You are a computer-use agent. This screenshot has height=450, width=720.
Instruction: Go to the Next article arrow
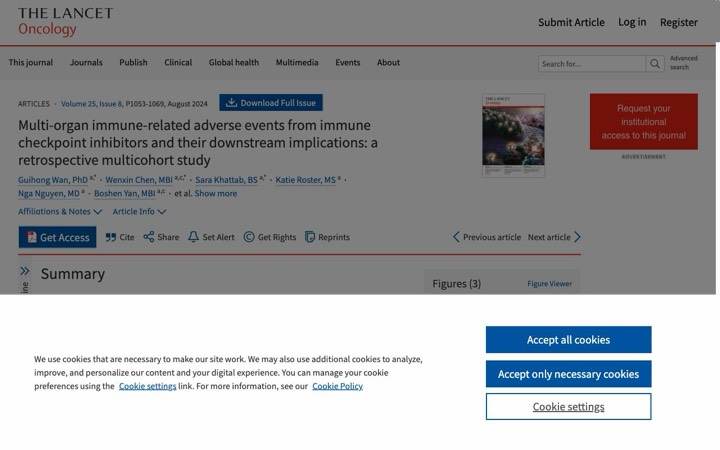[578, 237]
